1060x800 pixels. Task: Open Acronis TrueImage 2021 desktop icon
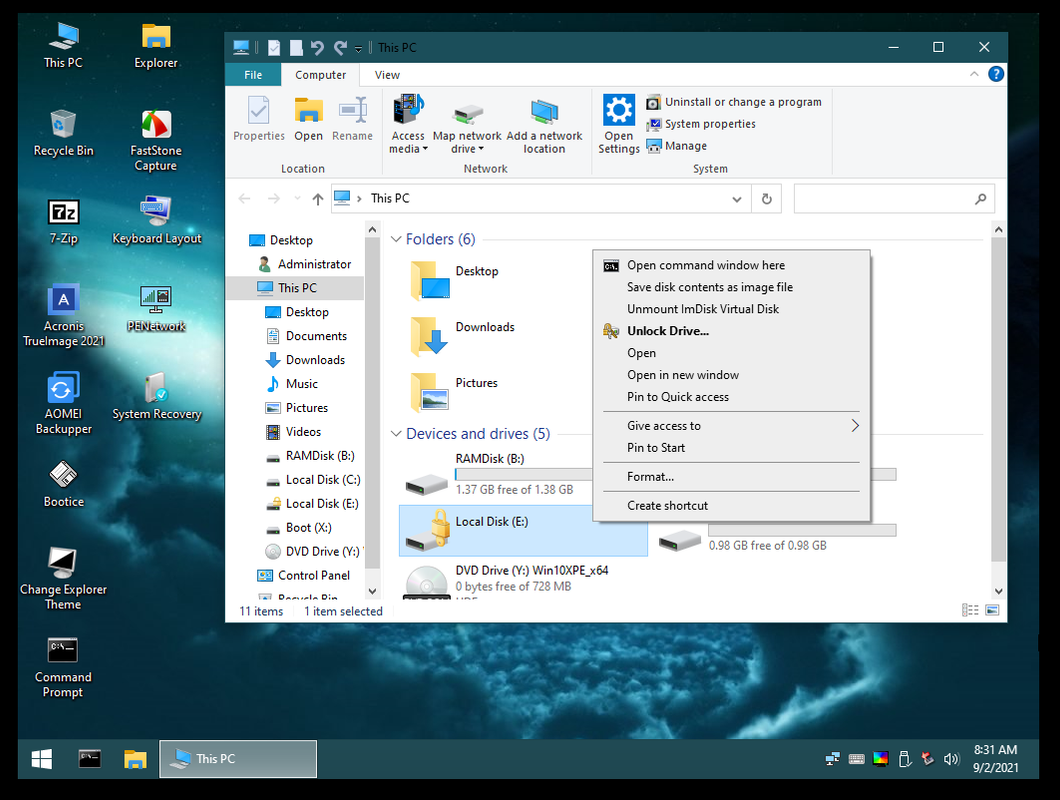tap(64, 316)
